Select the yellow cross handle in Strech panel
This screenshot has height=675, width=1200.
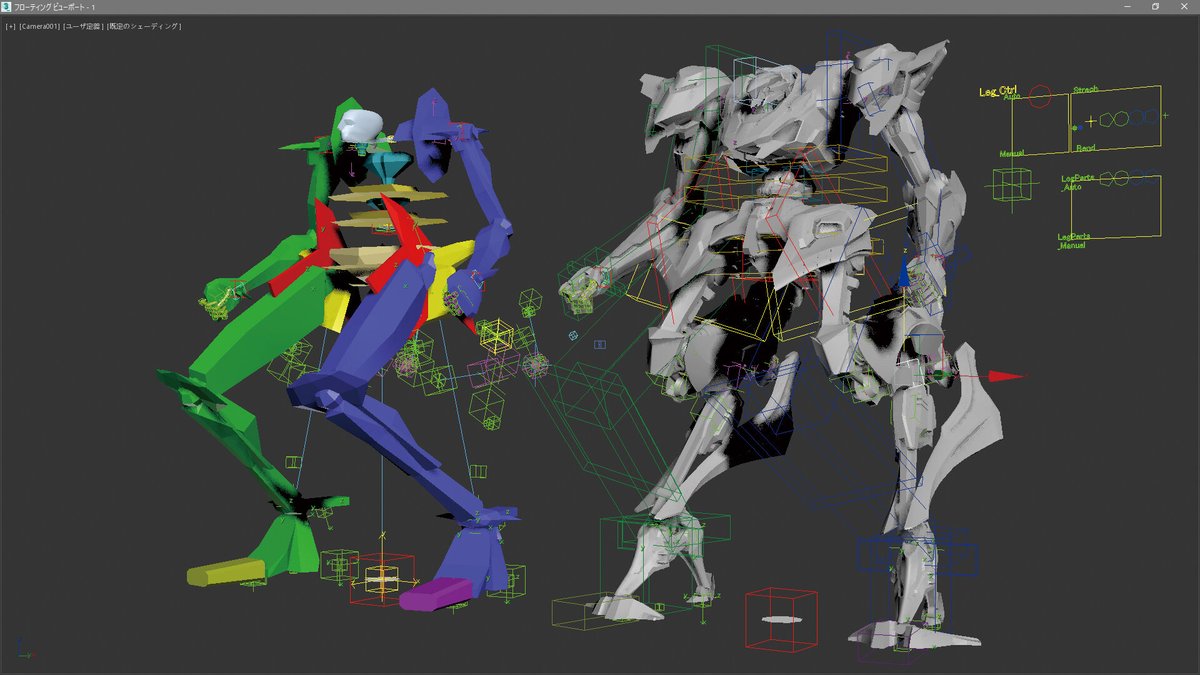point(1090,120)
